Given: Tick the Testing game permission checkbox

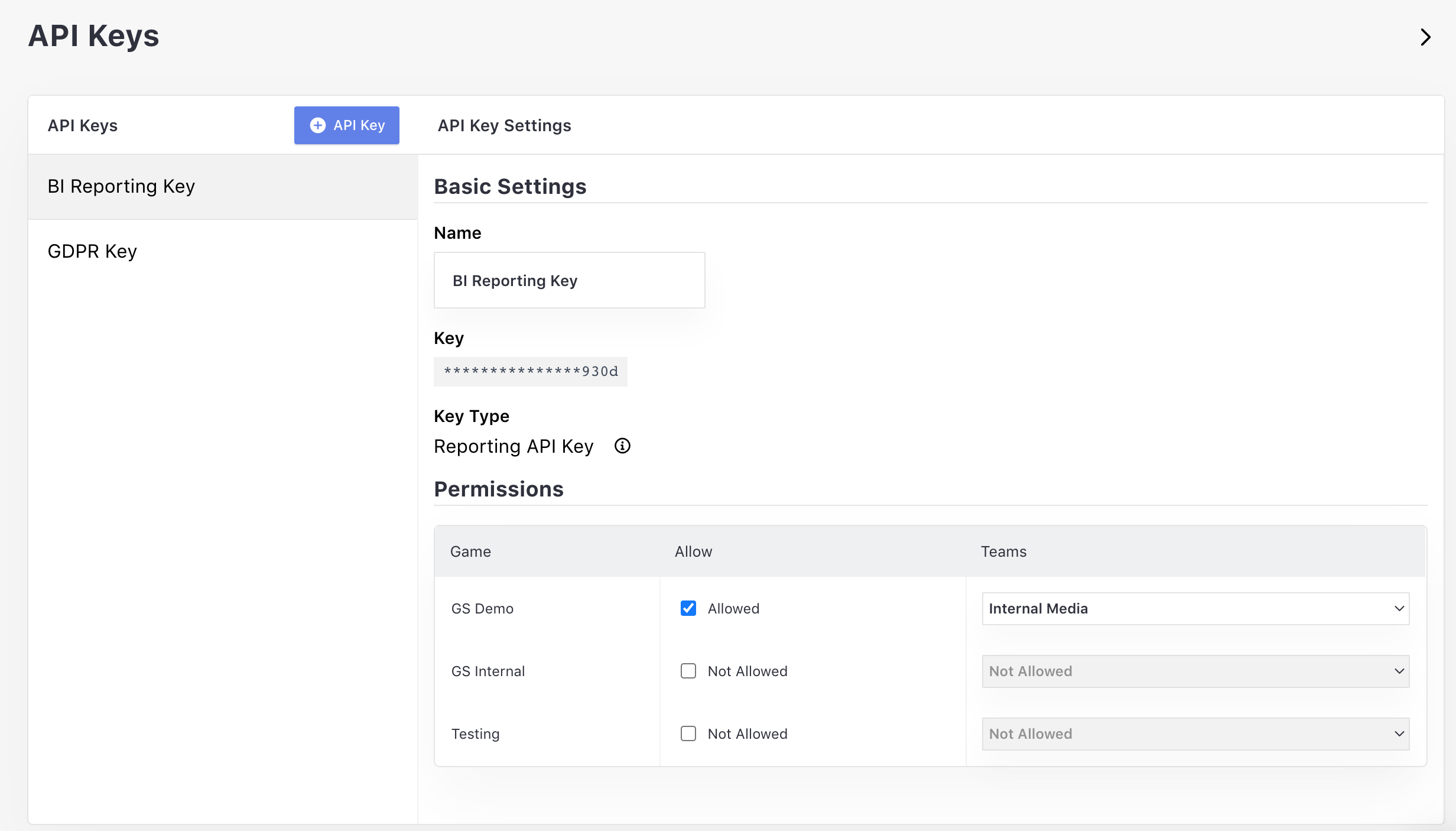Looking at the screenshot, I should click(x=688, y=733).
